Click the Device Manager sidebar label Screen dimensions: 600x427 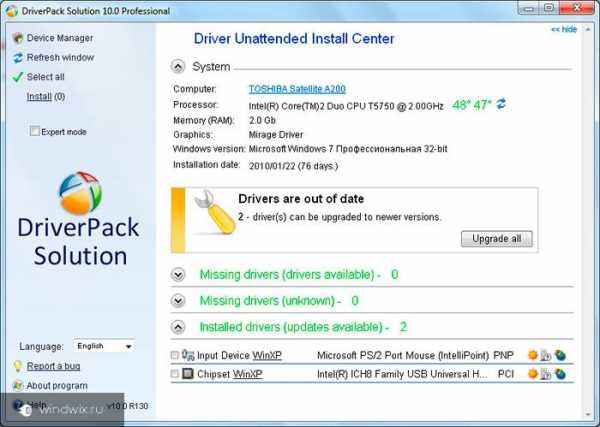tap(60, 38)
